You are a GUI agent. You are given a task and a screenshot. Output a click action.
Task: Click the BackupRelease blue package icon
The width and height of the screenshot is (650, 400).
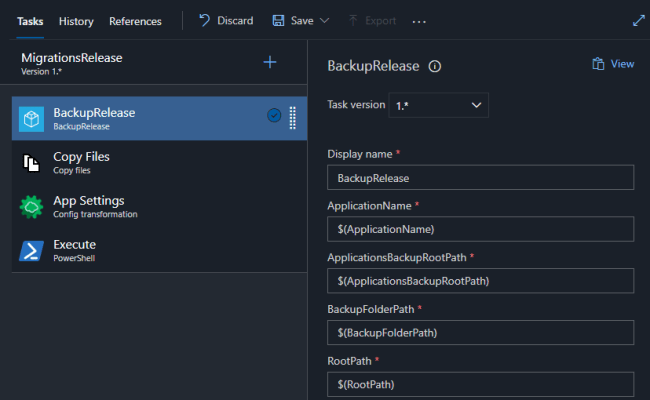(x=32, y=119)
